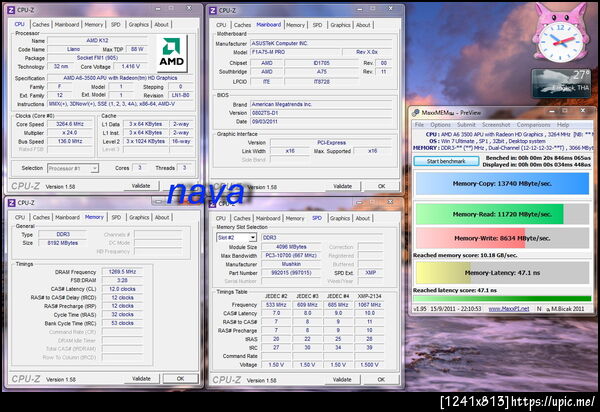Click the BIOS Brand American Megatrends Inc.
The image size is (600, 412).
321,104
